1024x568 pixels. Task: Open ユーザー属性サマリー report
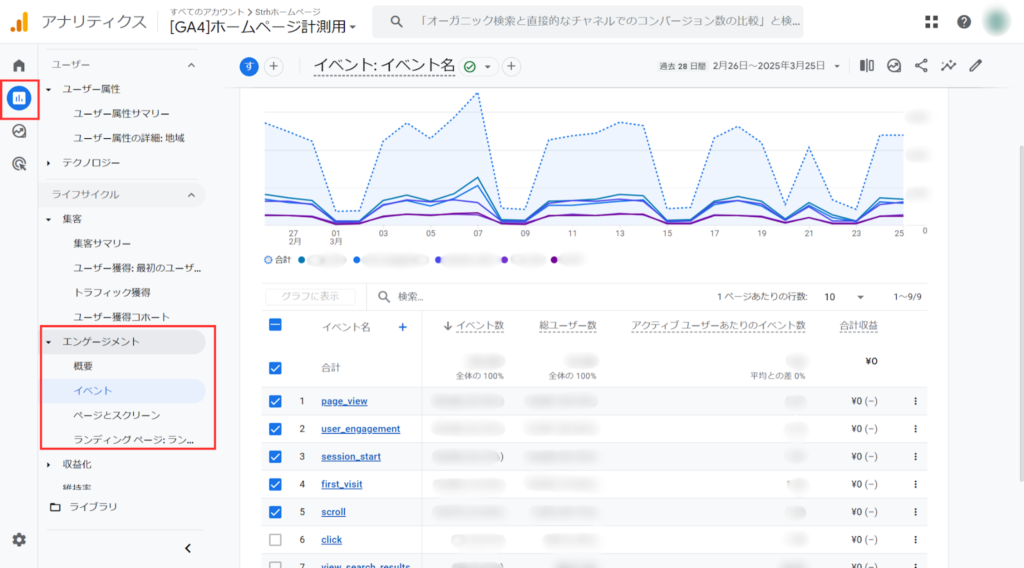click(x=121, y=114)
